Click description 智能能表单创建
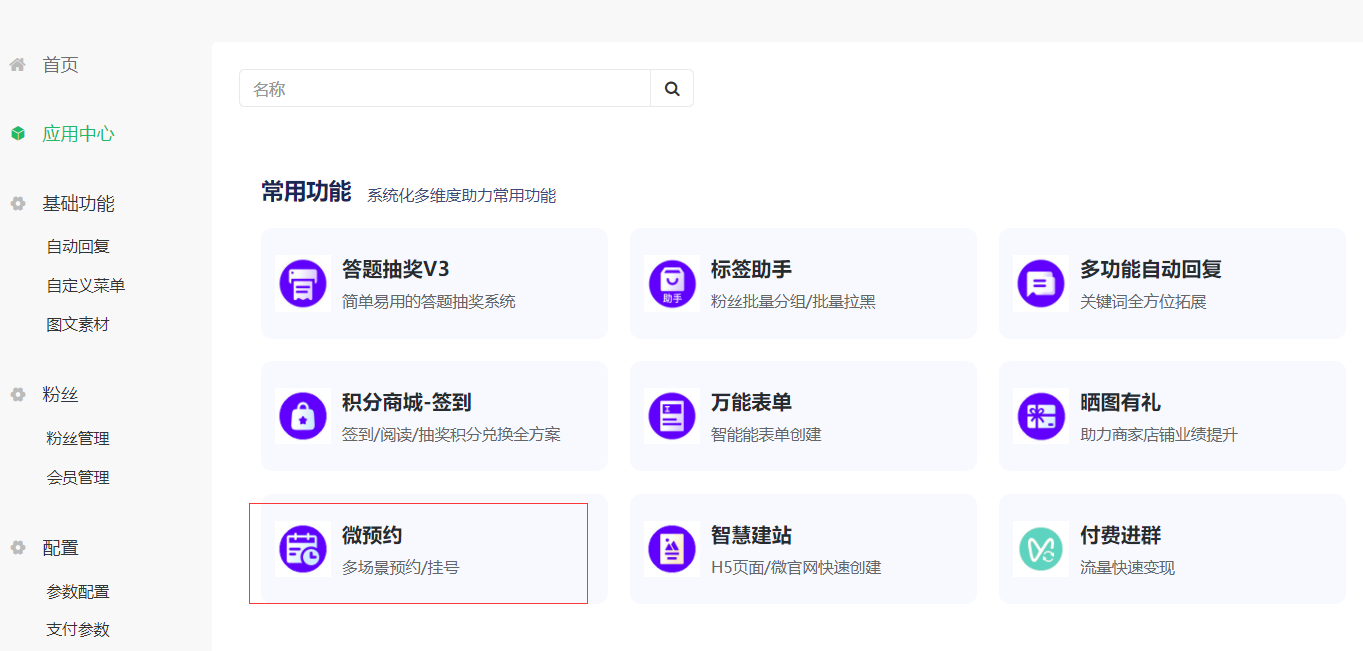This screenshot has height=651, width=1363. pos(766,434)
